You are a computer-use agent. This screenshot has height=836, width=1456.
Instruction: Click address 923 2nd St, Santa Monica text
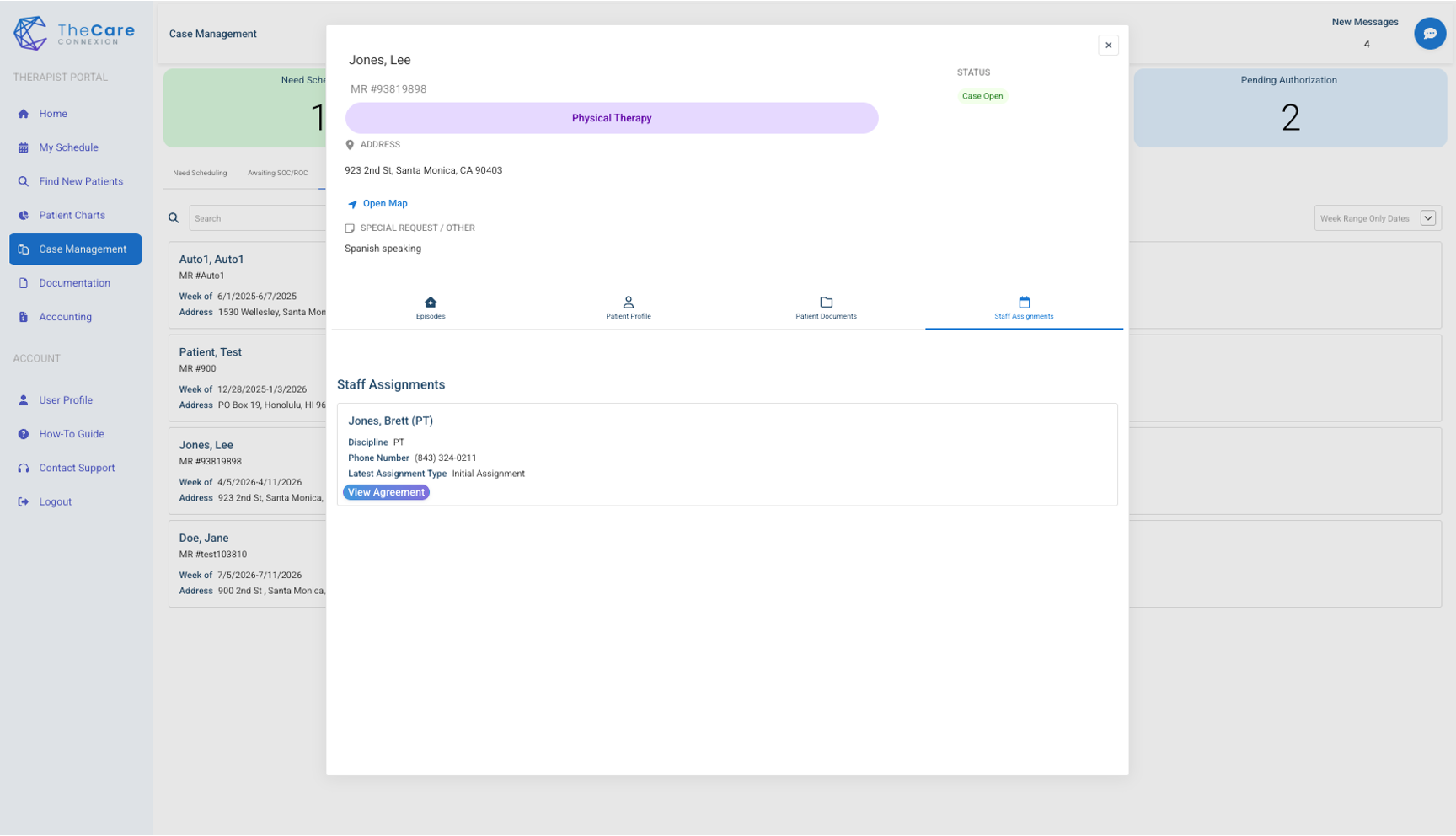click(424, 170)
